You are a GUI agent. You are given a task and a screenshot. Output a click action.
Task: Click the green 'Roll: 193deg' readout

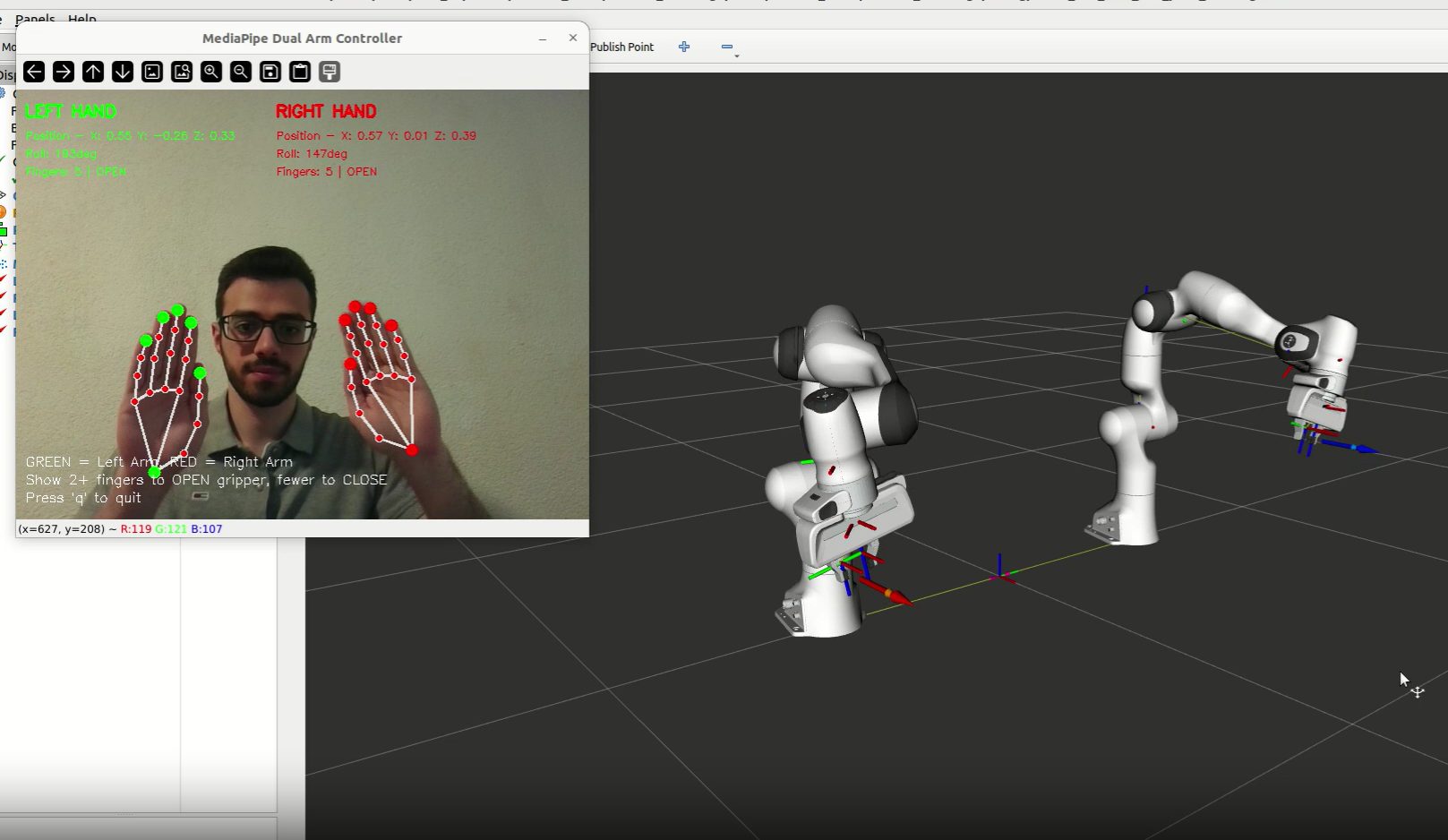pyautogui.click(x=61, y=154)
